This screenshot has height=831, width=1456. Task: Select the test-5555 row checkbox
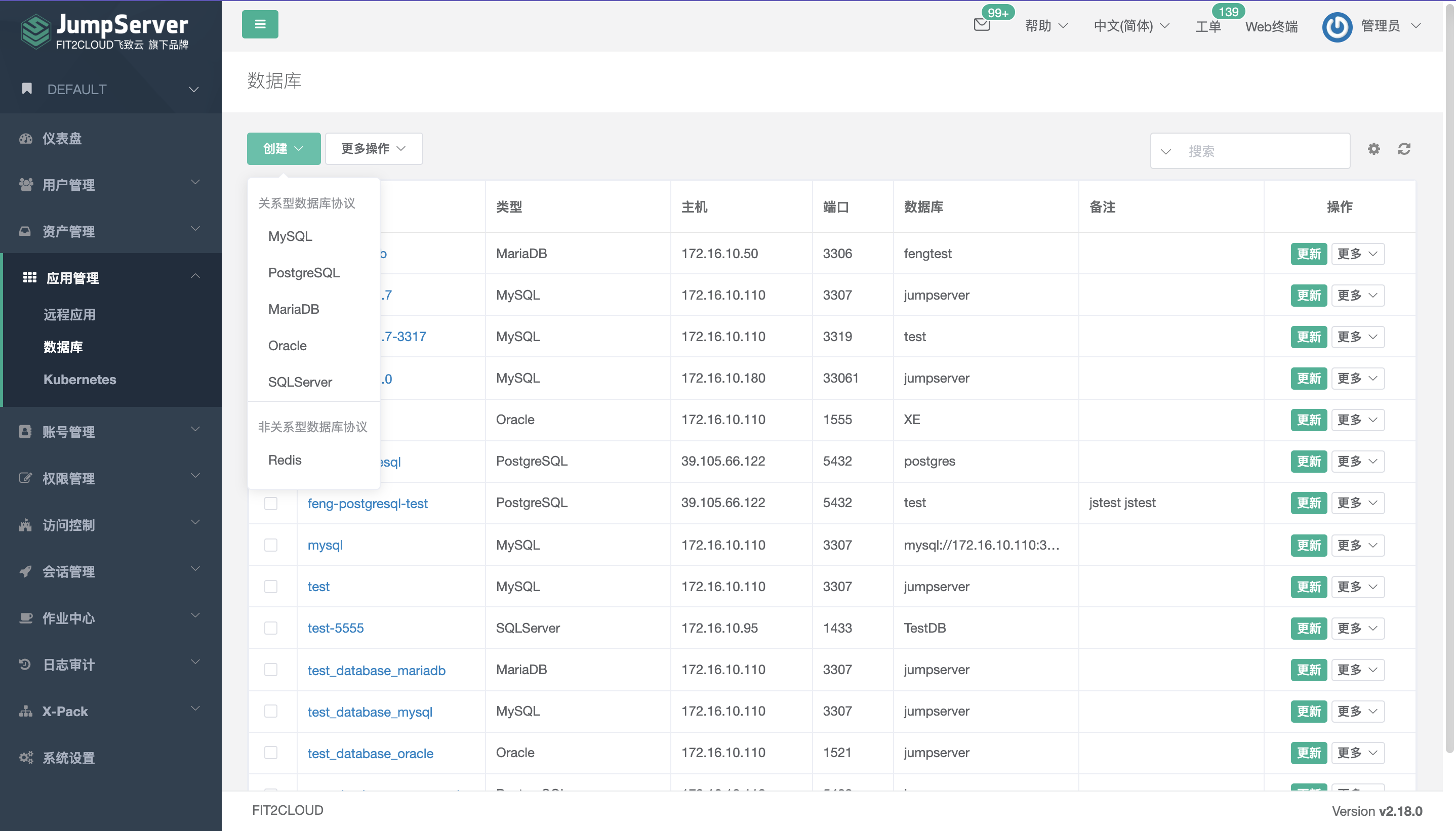coord(270,628)
